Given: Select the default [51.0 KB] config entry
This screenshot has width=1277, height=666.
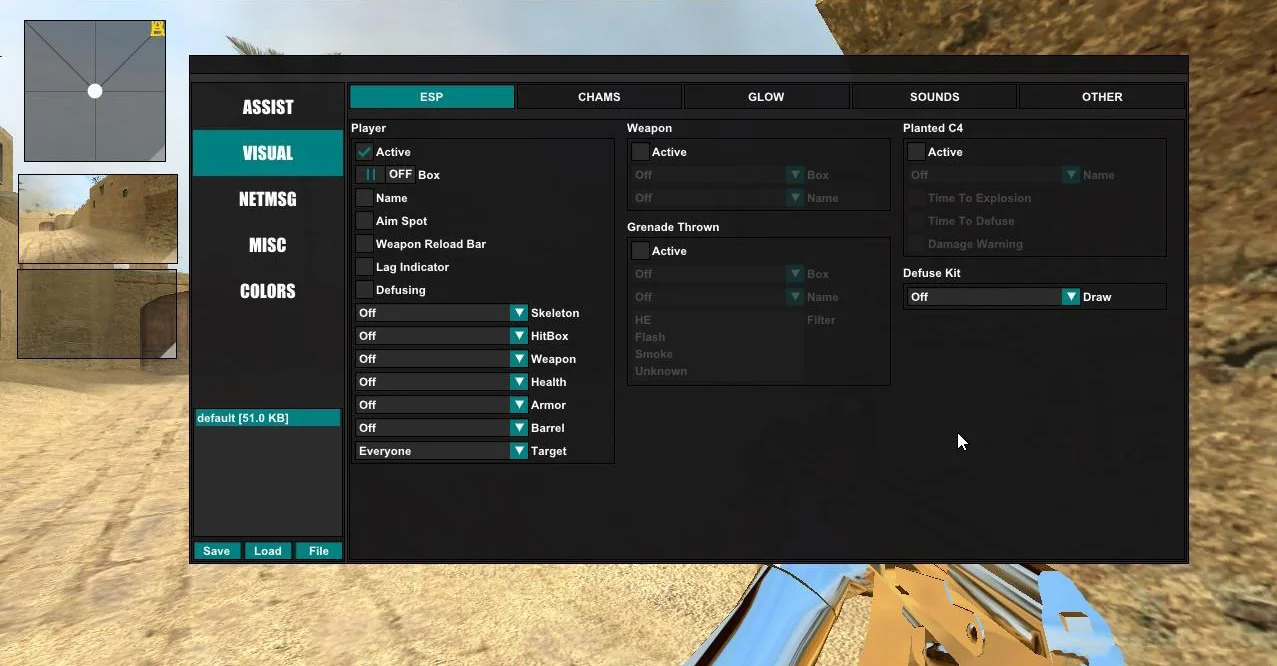Looking at the screenshot, I should click(x=268, y=418).
